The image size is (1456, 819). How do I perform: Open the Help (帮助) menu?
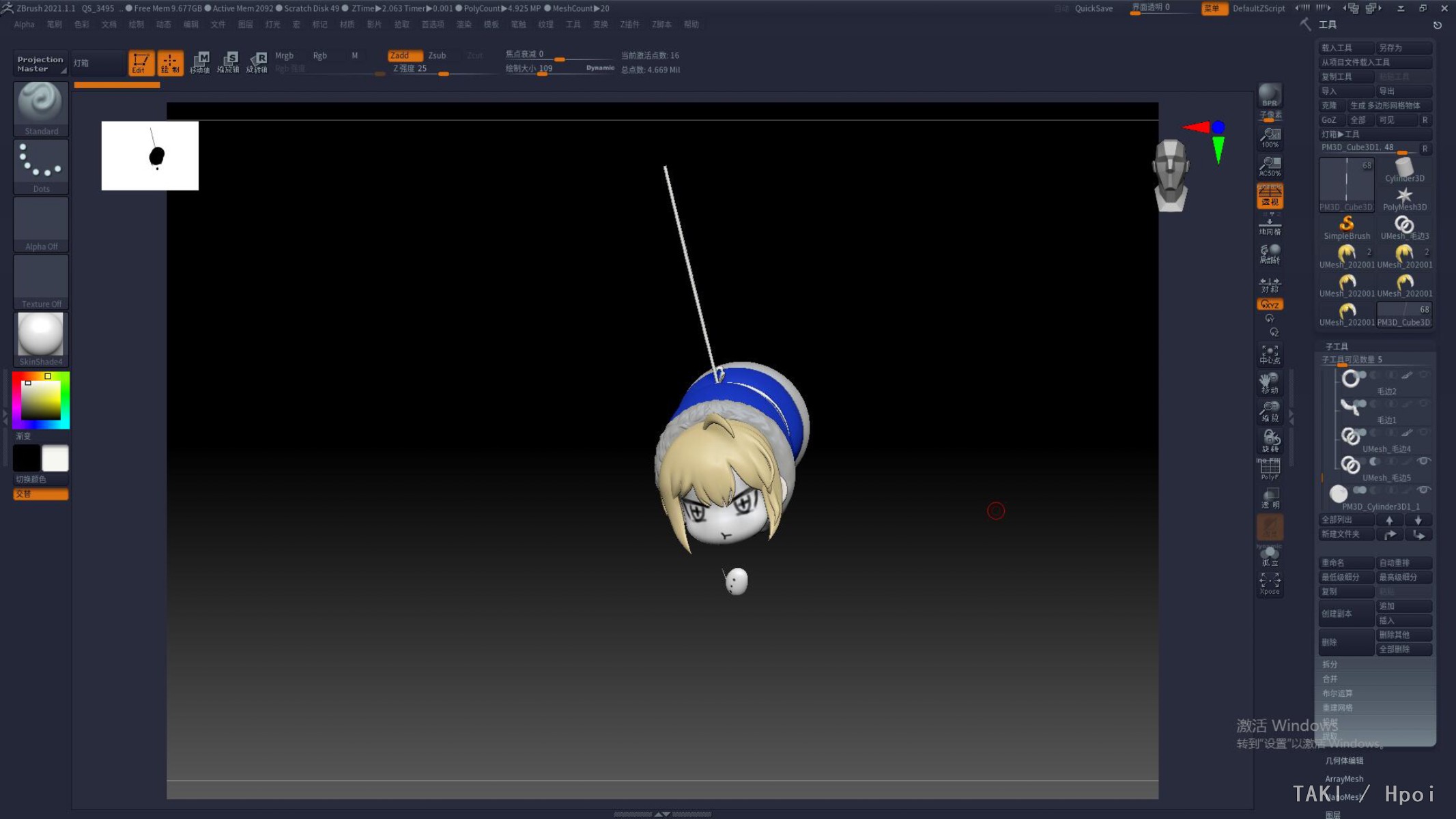pos(691,24)
